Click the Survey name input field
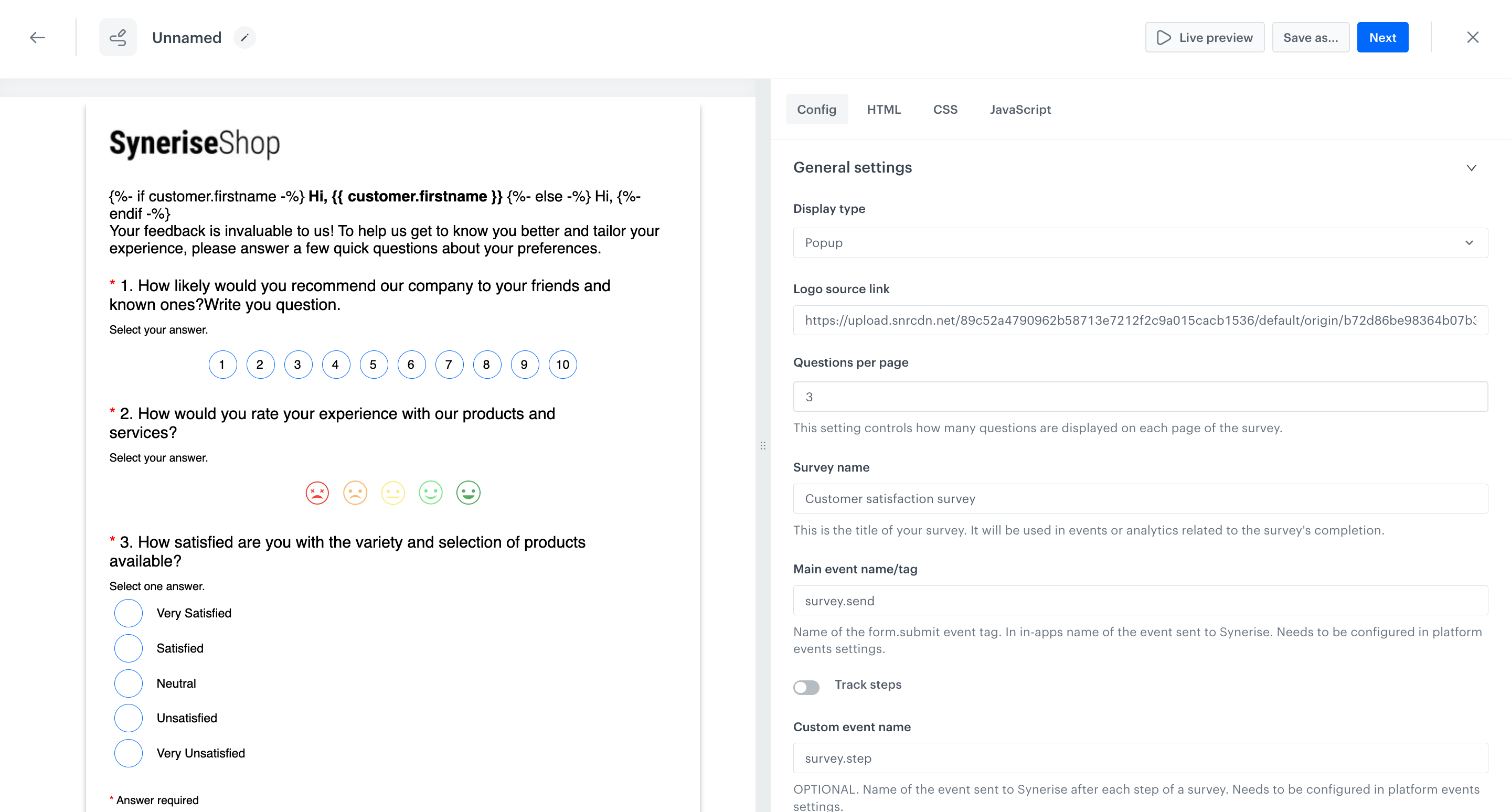This screenshot has width=1511, height=812. coord(1140,499)
